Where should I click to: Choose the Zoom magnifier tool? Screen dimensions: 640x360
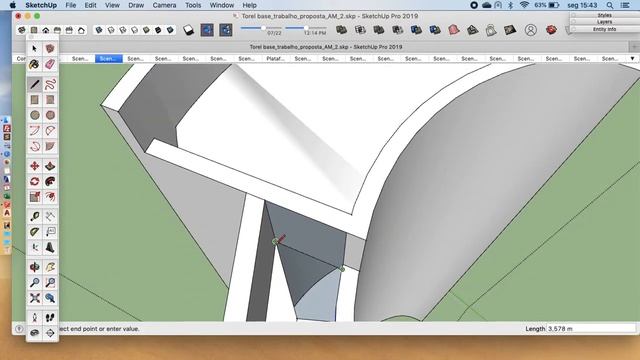pos(35,282)
